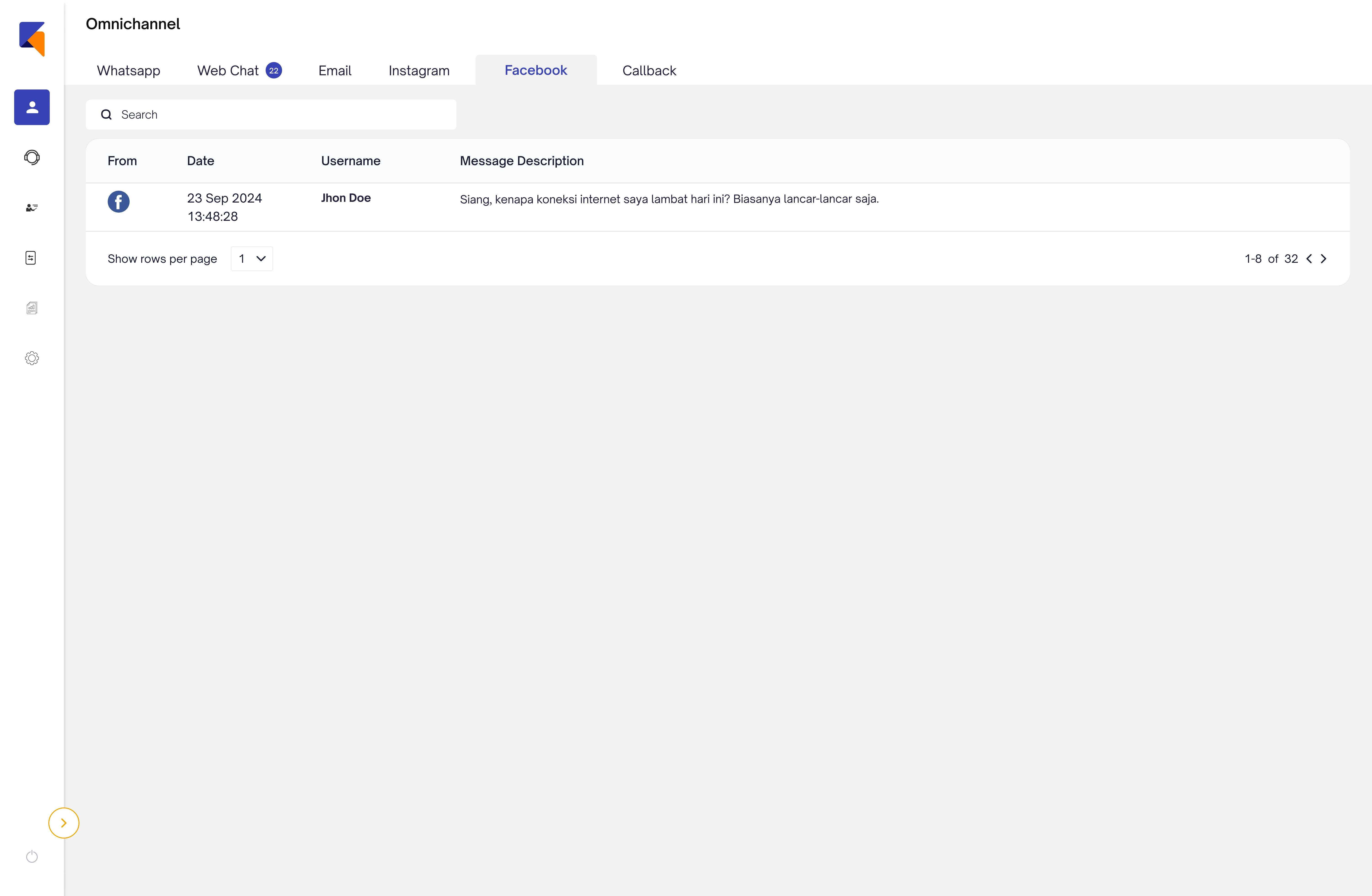Go to next page arrow
The height and width of the screenshot is (896, 1372).
(x=1324, y=259)
